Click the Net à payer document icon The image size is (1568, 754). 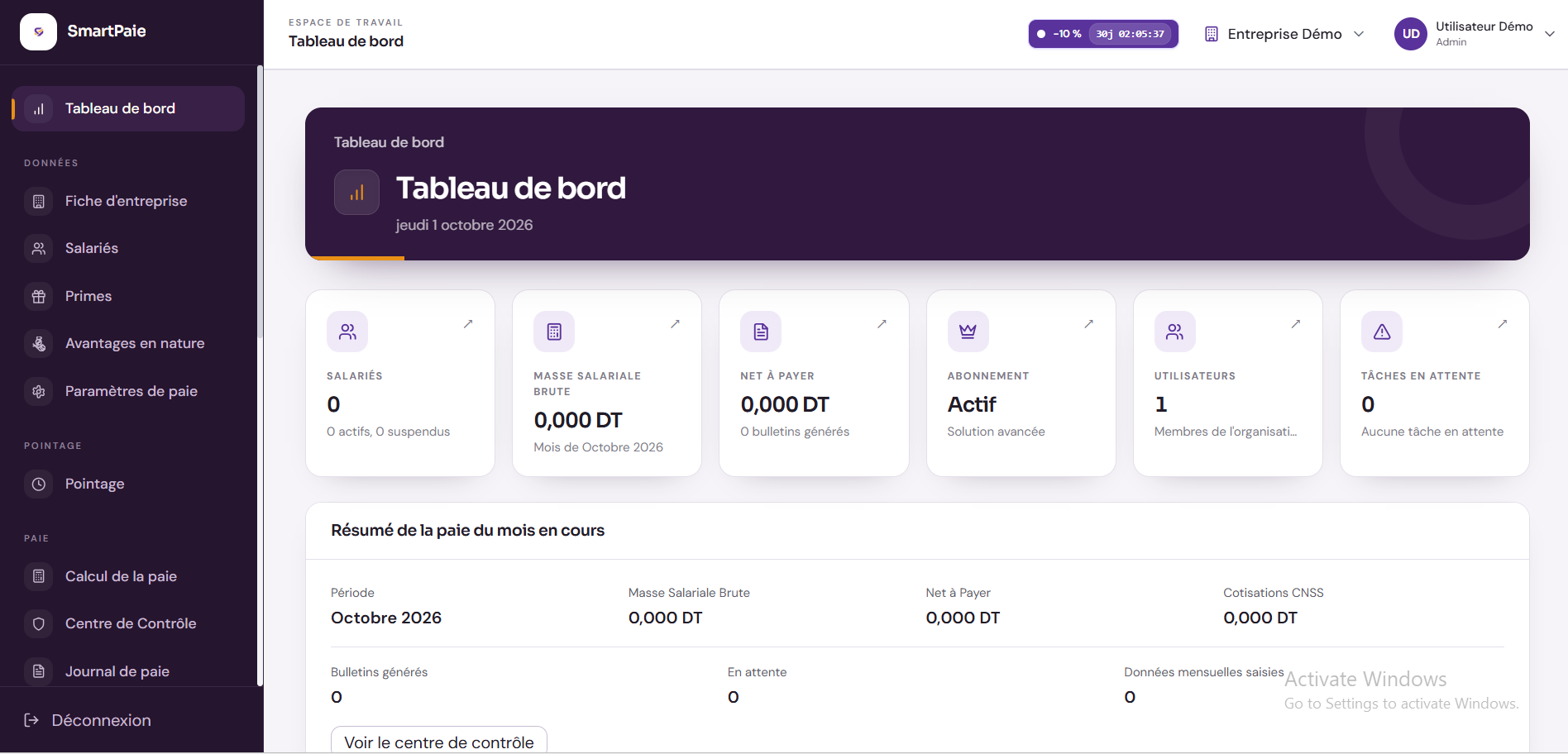pyautogui.click(x=761, y=332)
